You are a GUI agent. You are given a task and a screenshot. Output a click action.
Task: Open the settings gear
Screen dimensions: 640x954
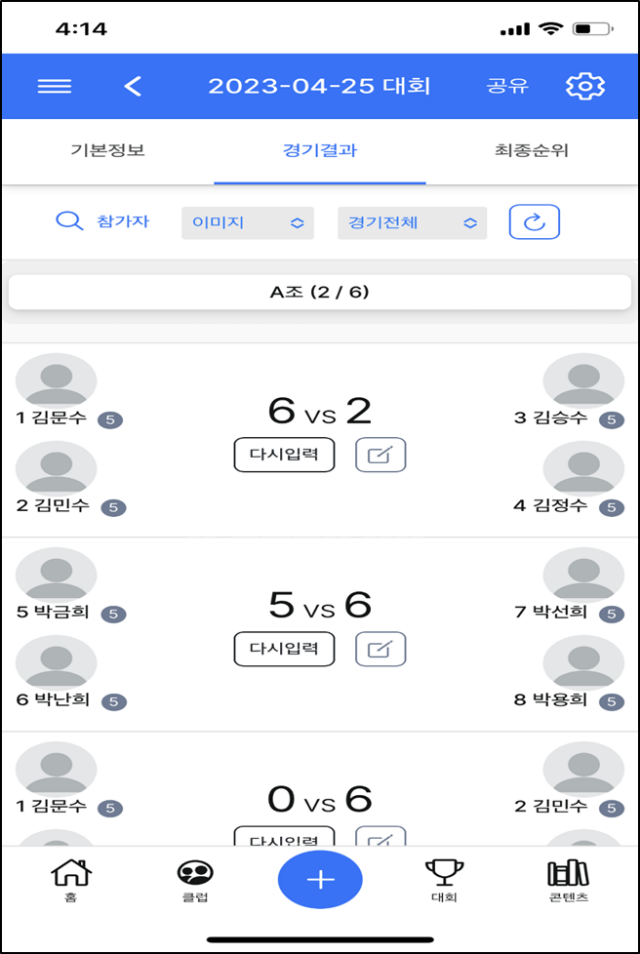[585, 86]
